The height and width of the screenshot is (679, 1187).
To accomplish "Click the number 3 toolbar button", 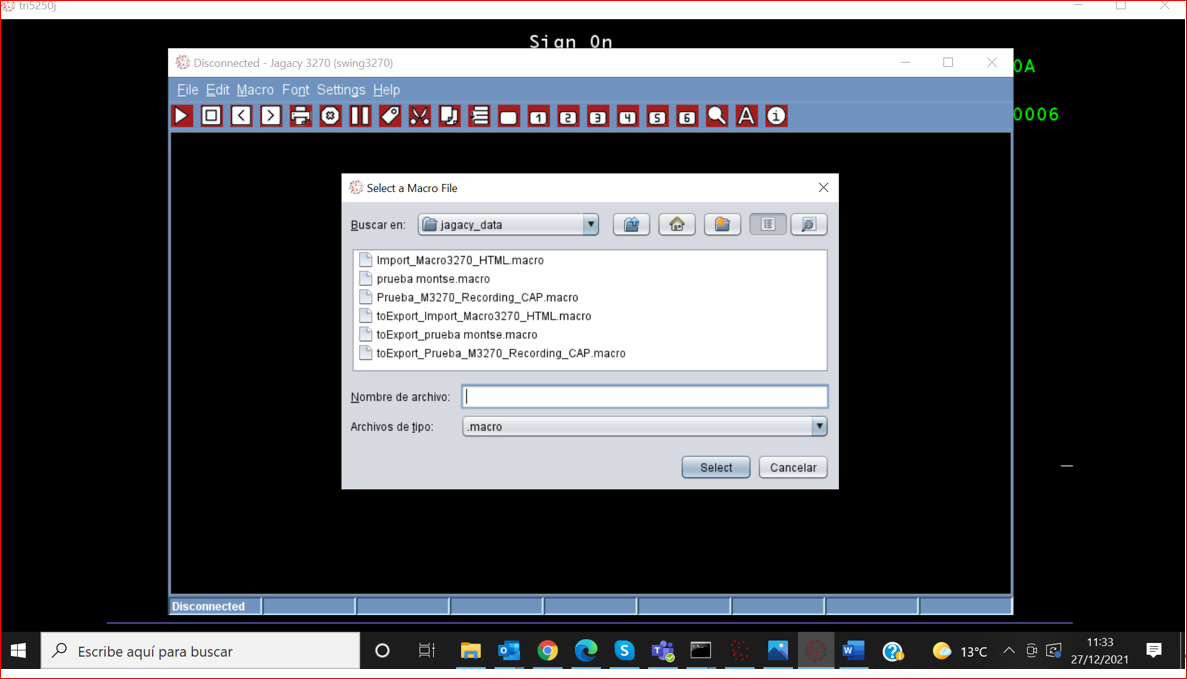I will 597,117.
